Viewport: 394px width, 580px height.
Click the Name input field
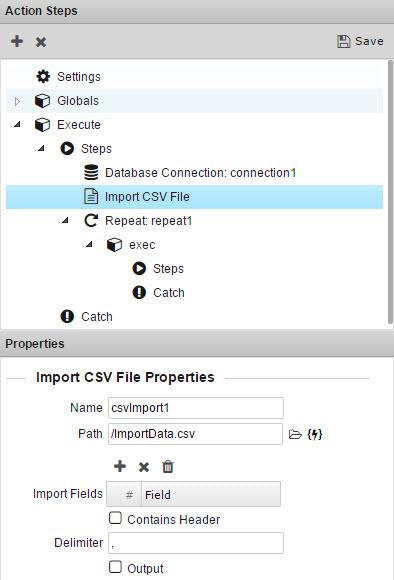(196, 408)
